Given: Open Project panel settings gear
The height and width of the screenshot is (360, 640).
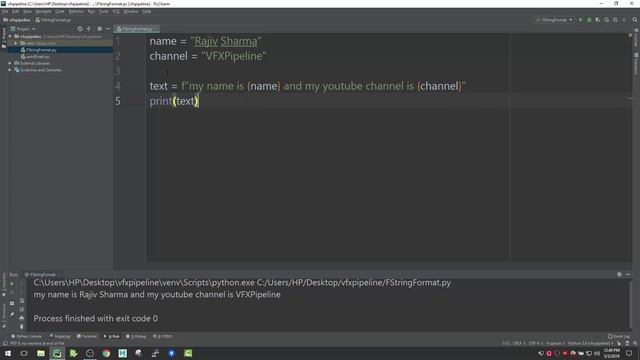Looking at the screenshot, I should [x=99, y=29].
